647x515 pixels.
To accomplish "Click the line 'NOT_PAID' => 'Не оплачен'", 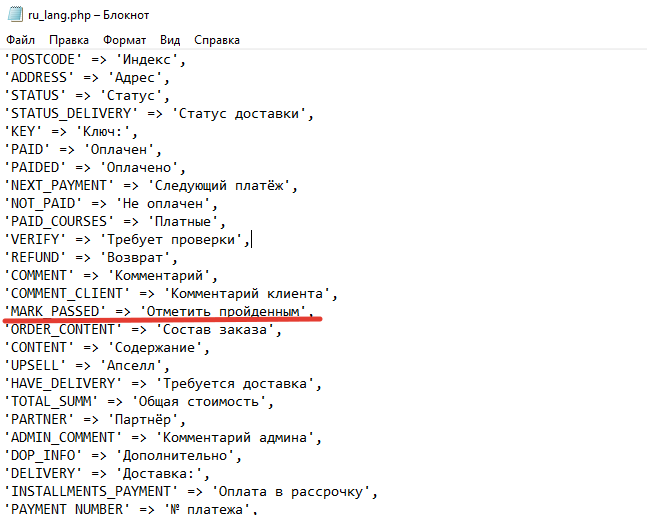I will pyautogui.click(x=111, y=203).
